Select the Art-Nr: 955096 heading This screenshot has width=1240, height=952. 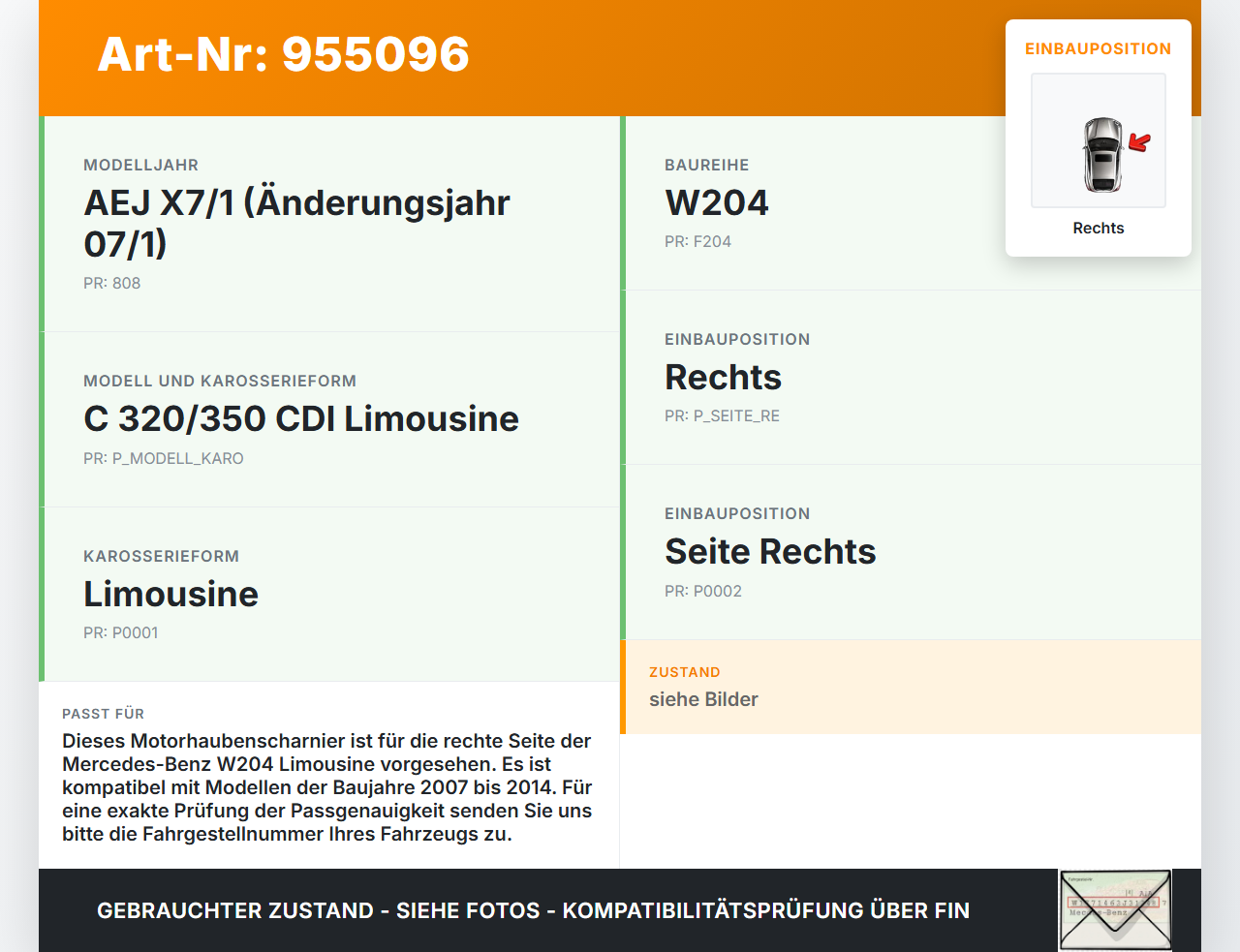click(284, 54)
